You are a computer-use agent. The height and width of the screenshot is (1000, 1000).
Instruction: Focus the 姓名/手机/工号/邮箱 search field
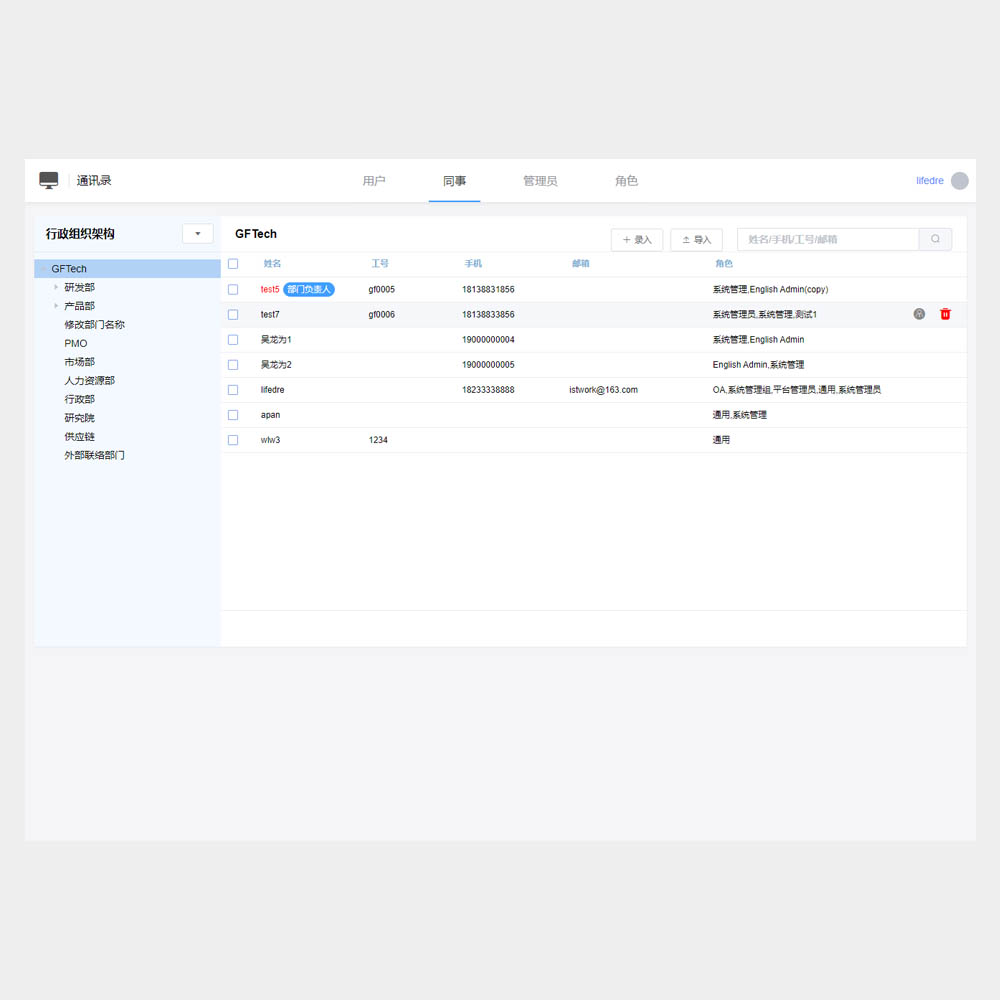tap(827, 240)
